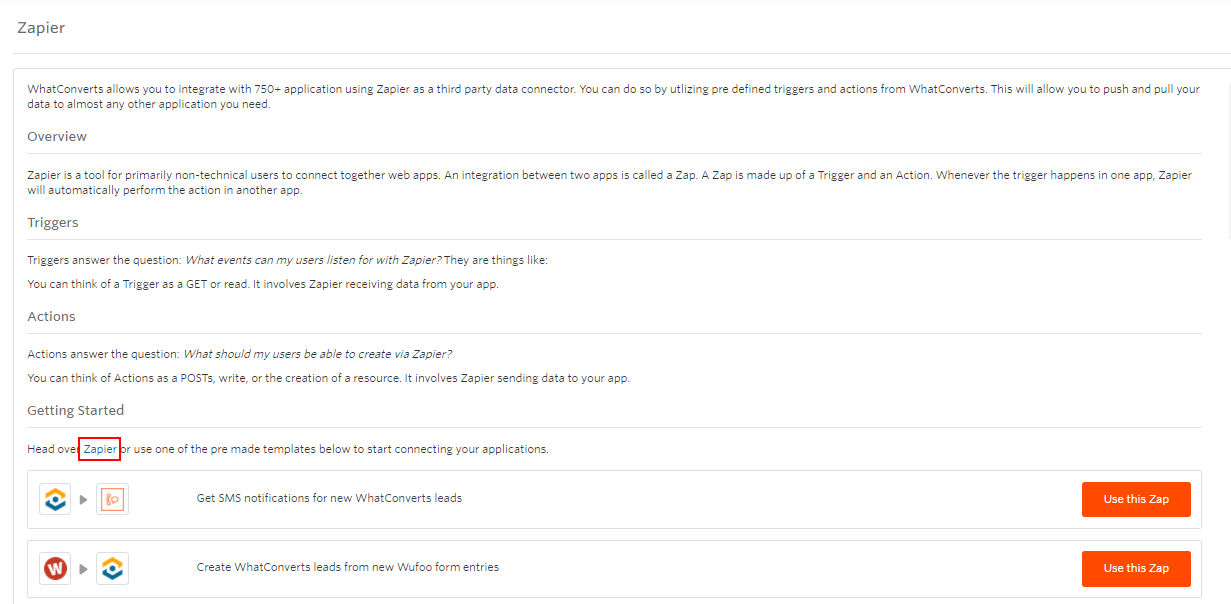
Task: Use the Wufoo form entries Zap
Action: (x=1136, y=568)
